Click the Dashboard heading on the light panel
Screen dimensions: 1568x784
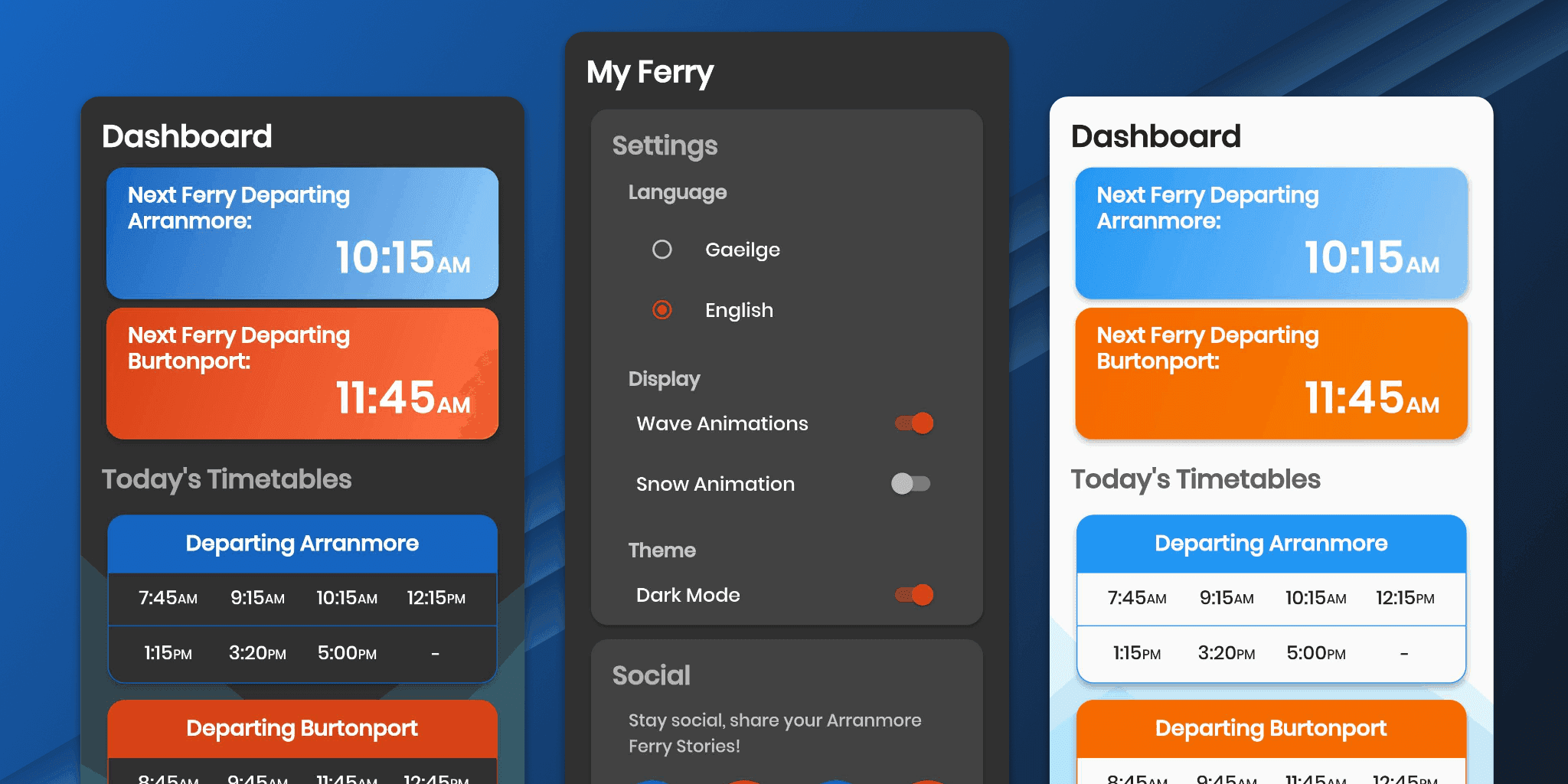(1155, 136)
